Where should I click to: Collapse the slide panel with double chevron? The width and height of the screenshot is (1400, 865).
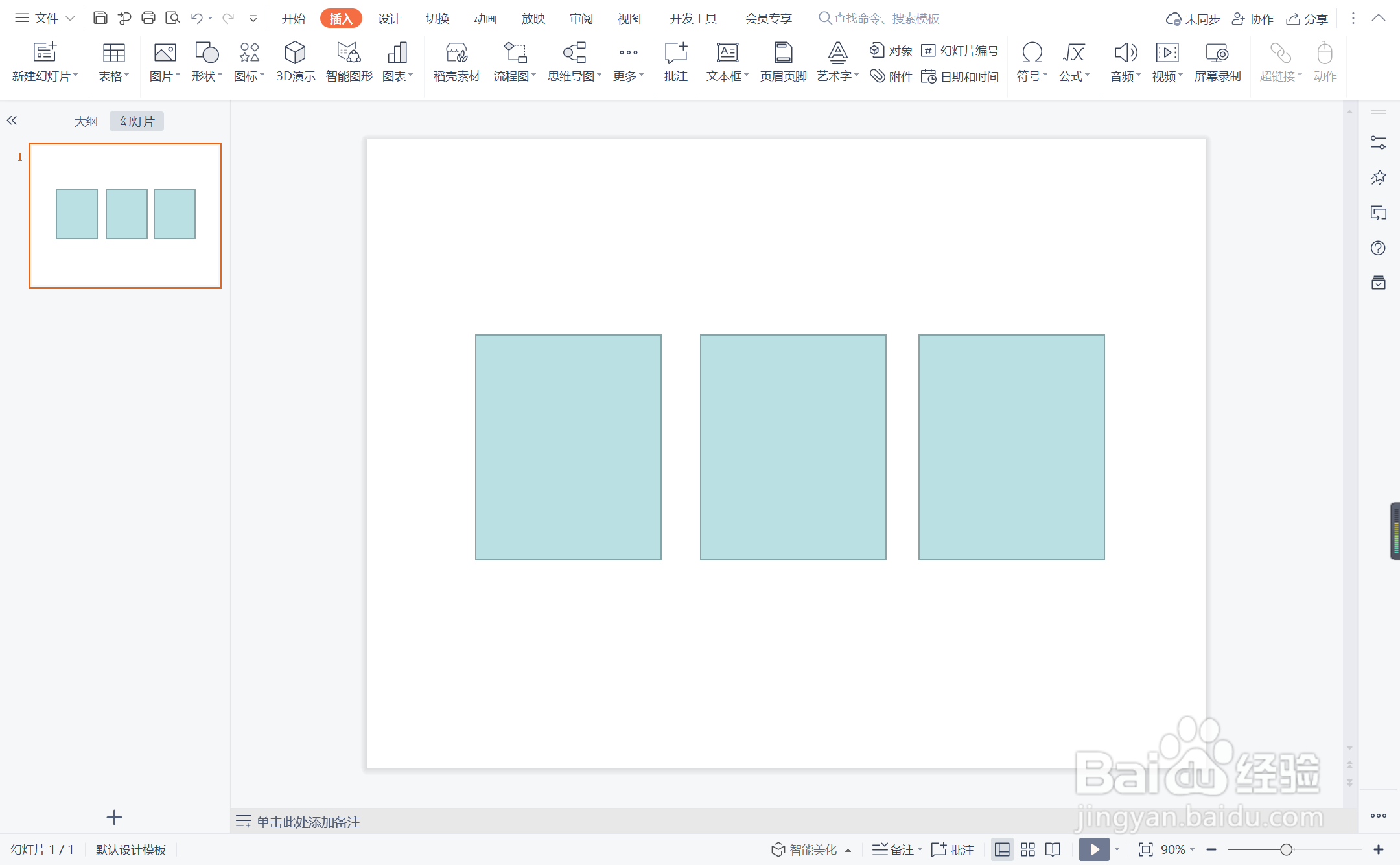12,121
